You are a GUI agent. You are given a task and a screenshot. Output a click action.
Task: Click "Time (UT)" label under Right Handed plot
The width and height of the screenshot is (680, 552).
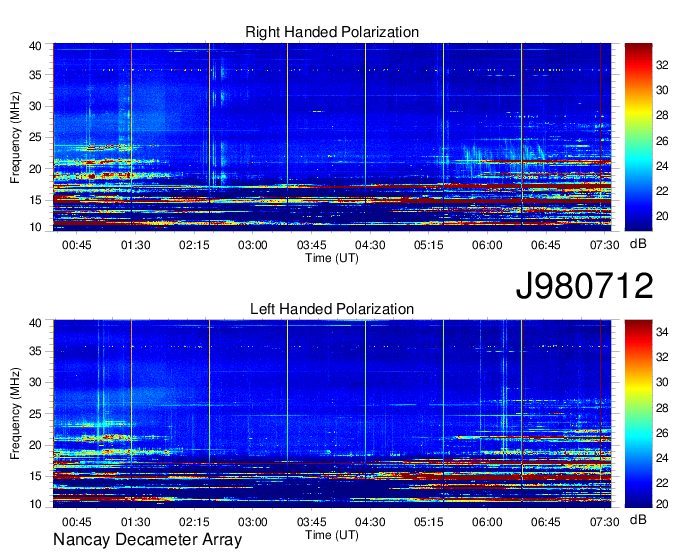pos(332,258)
